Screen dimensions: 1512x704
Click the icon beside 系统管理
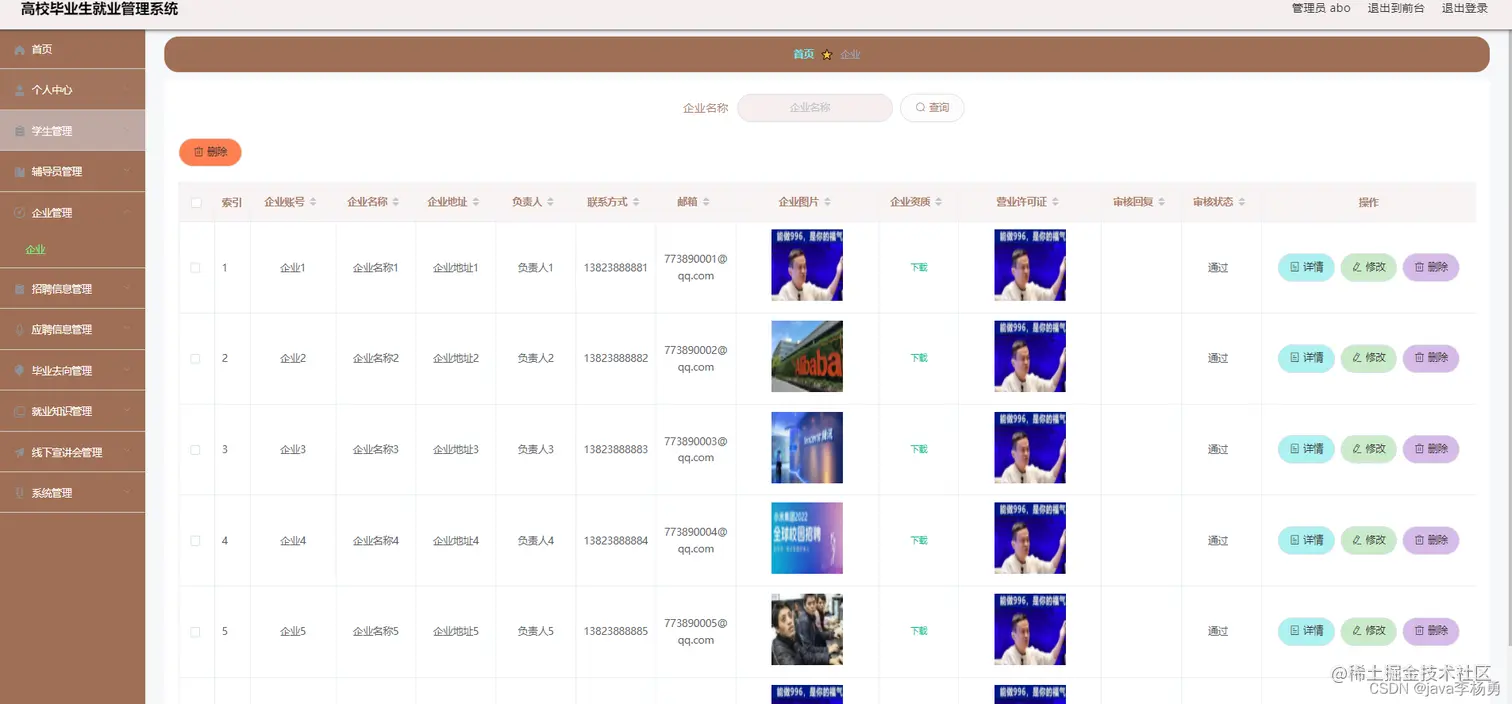20,494
